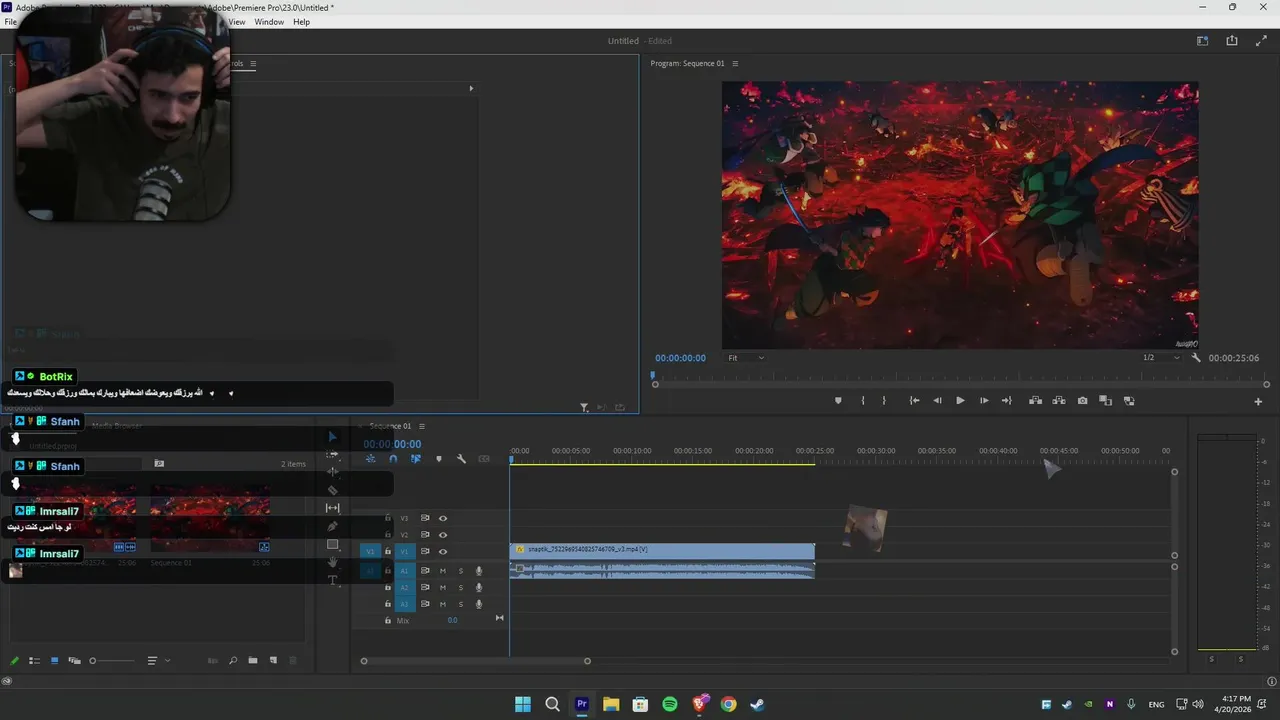
Task: Open the Window menu
Action: coord(269,22)
